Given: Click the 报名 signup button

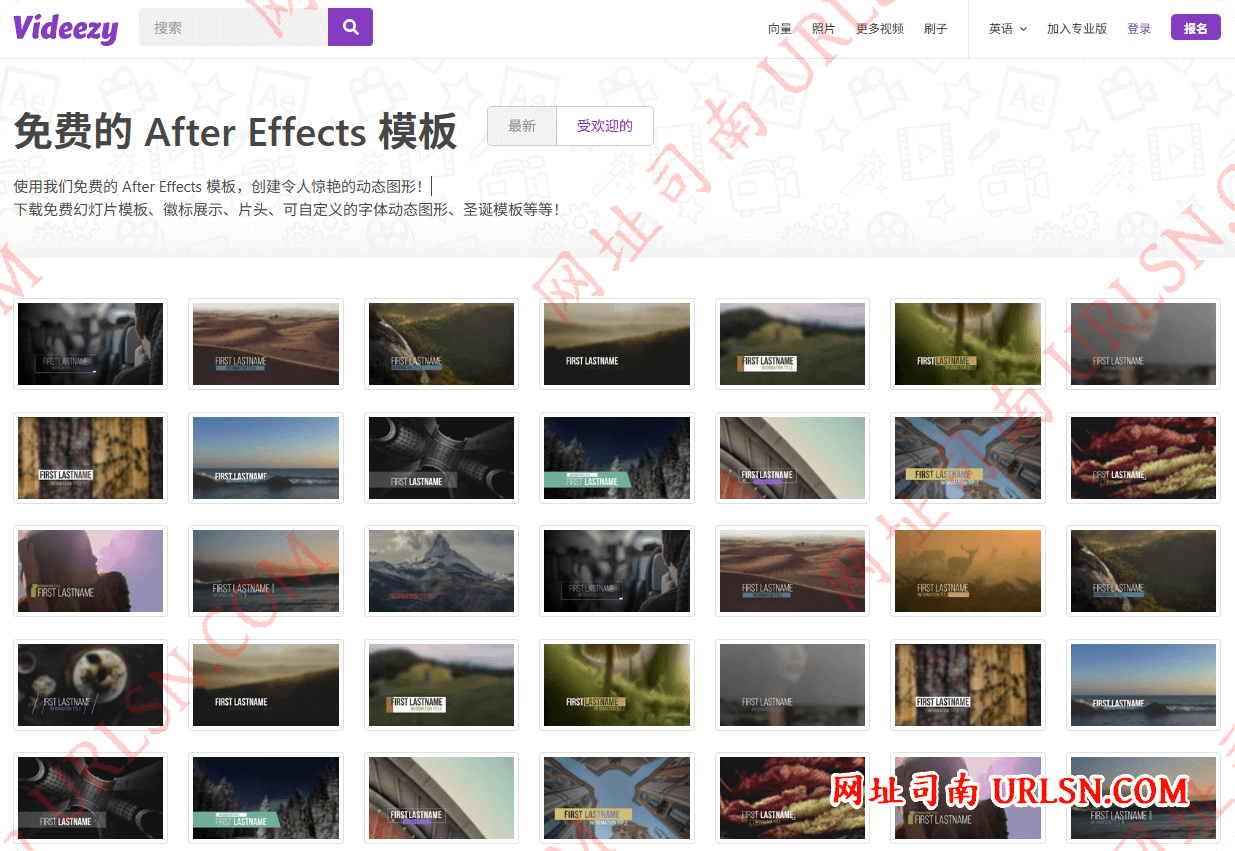Looking at the screenshot, I should pyautogui.click(x=1196, y=27).
